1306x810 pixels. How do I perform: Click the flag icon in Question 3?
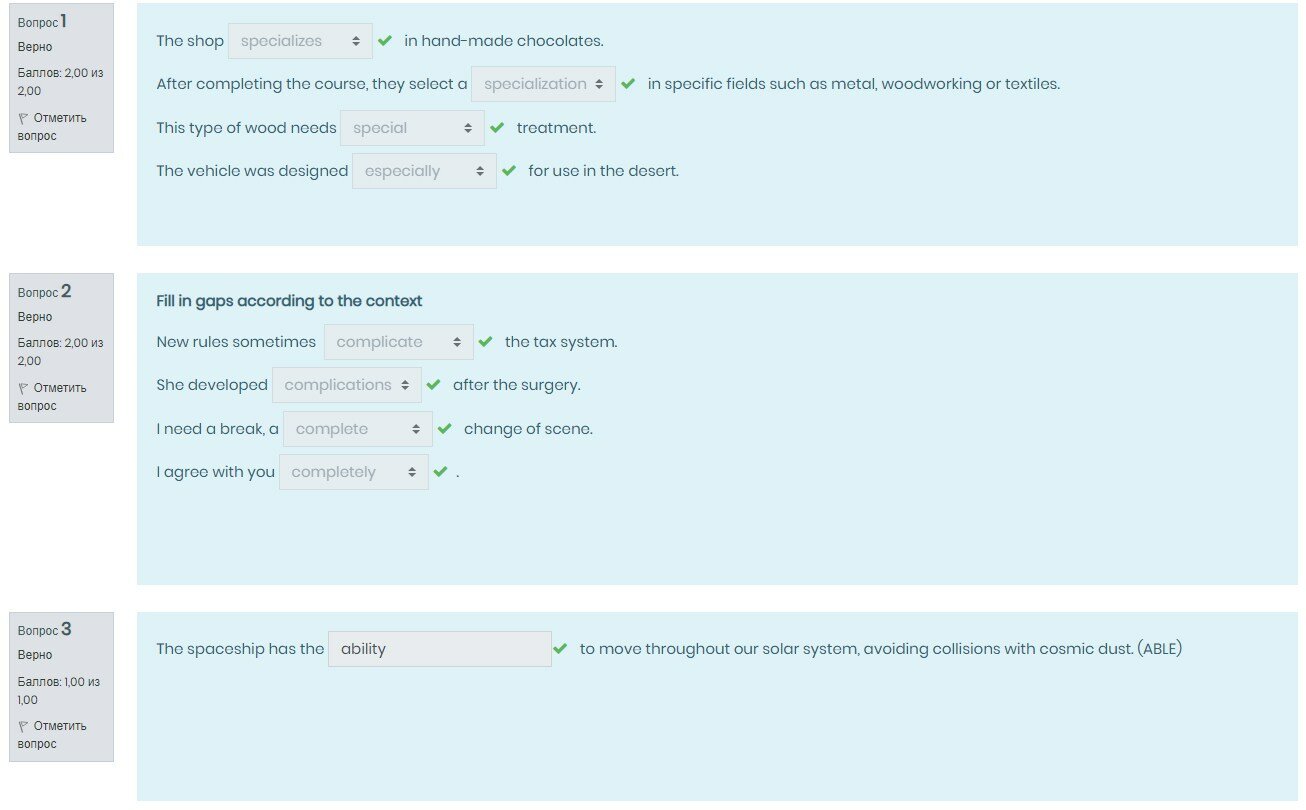[23, 726]
